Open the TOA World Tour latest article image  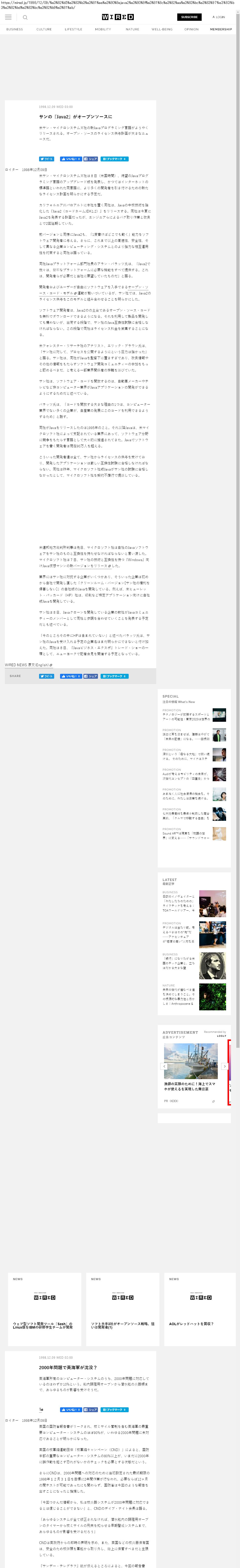(x=213, y=904)
